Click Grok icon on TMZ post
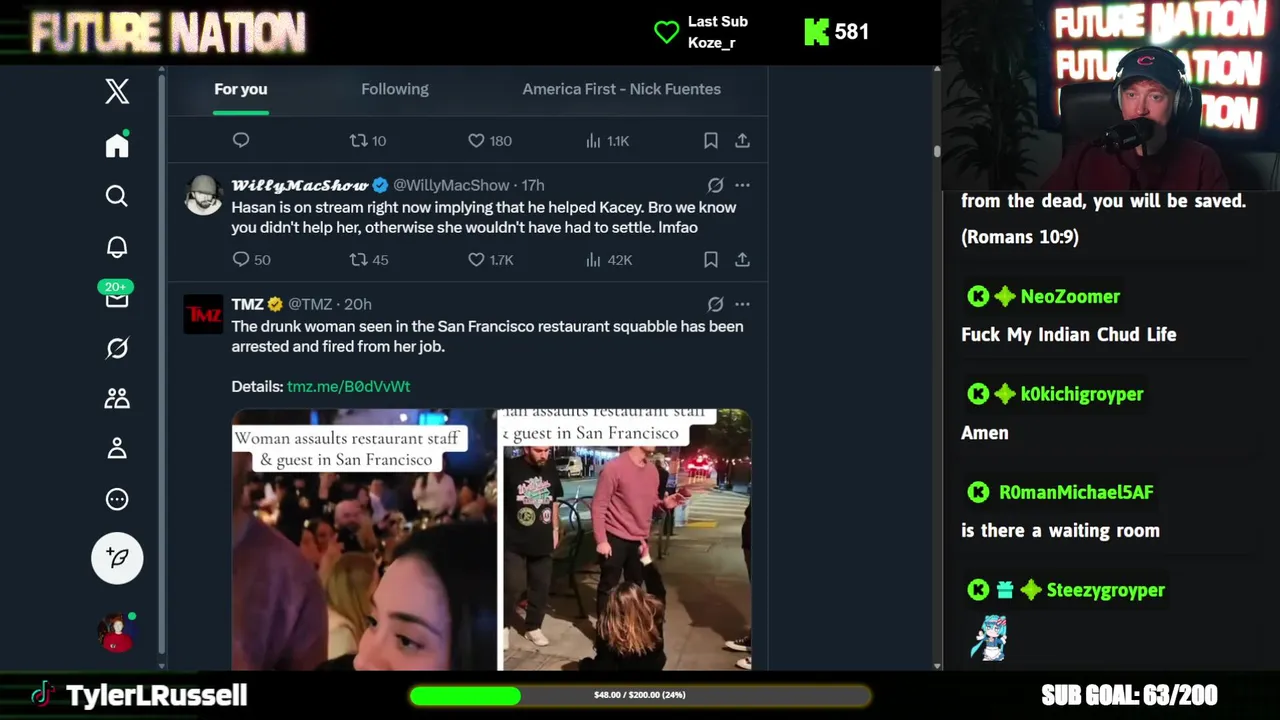This screenshot has width=1280, height=720. click(715, 304)
